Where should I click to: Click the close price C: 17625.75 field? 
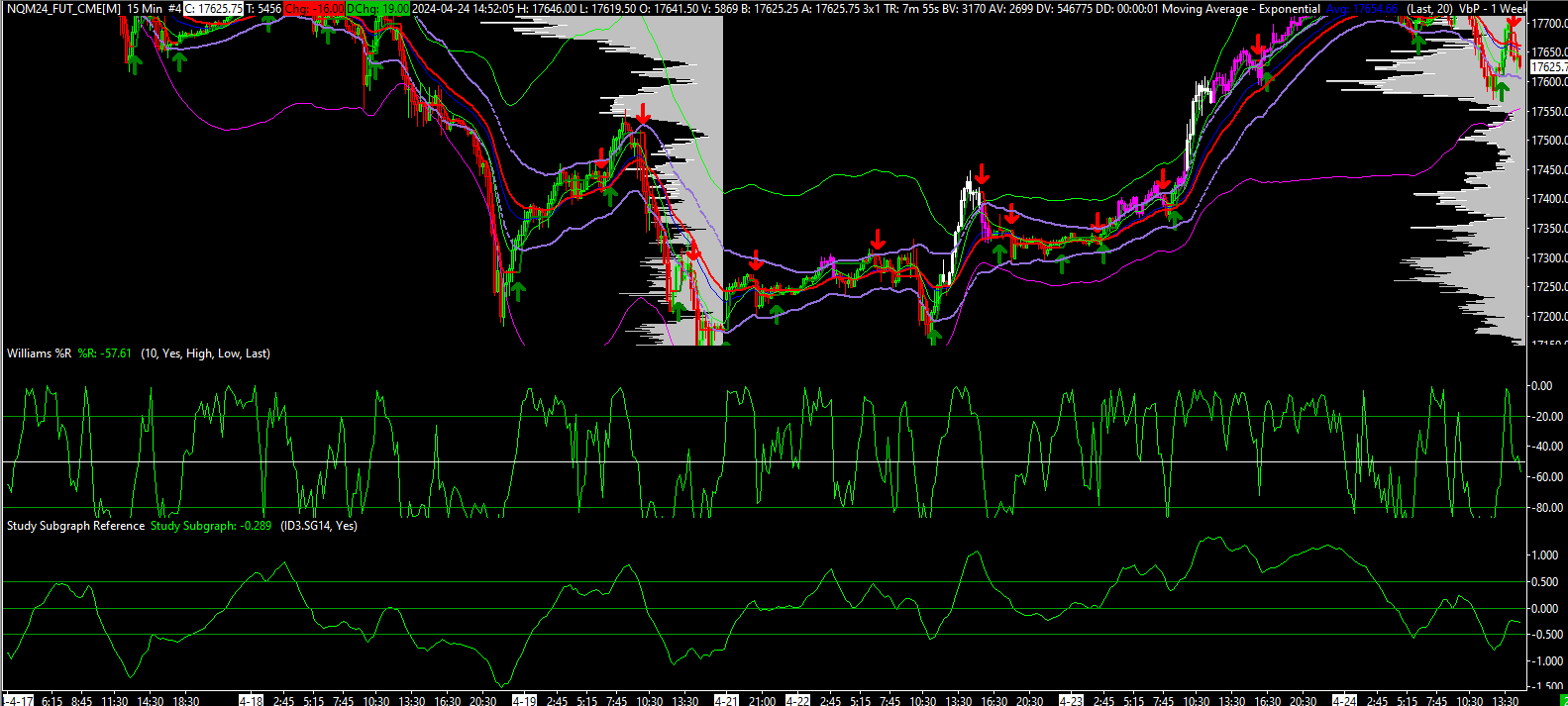(213, 8)
